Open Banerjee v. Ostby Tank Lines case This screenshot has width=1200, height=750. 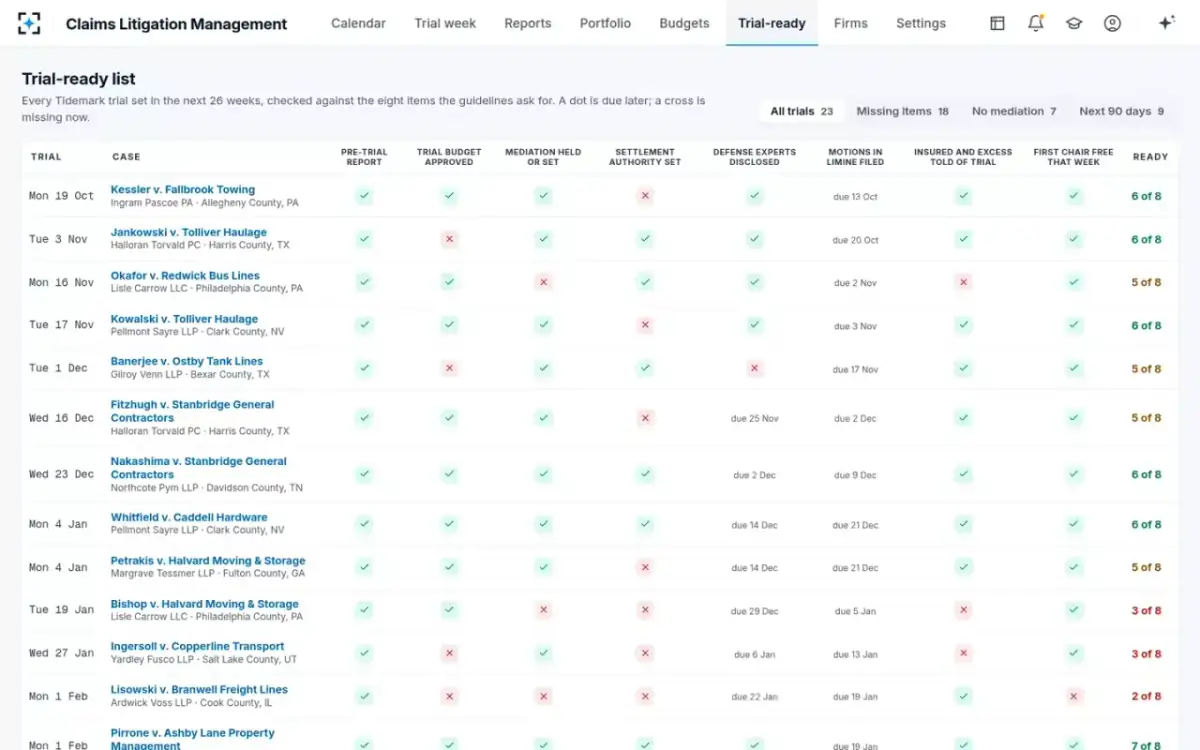[187, 361]
